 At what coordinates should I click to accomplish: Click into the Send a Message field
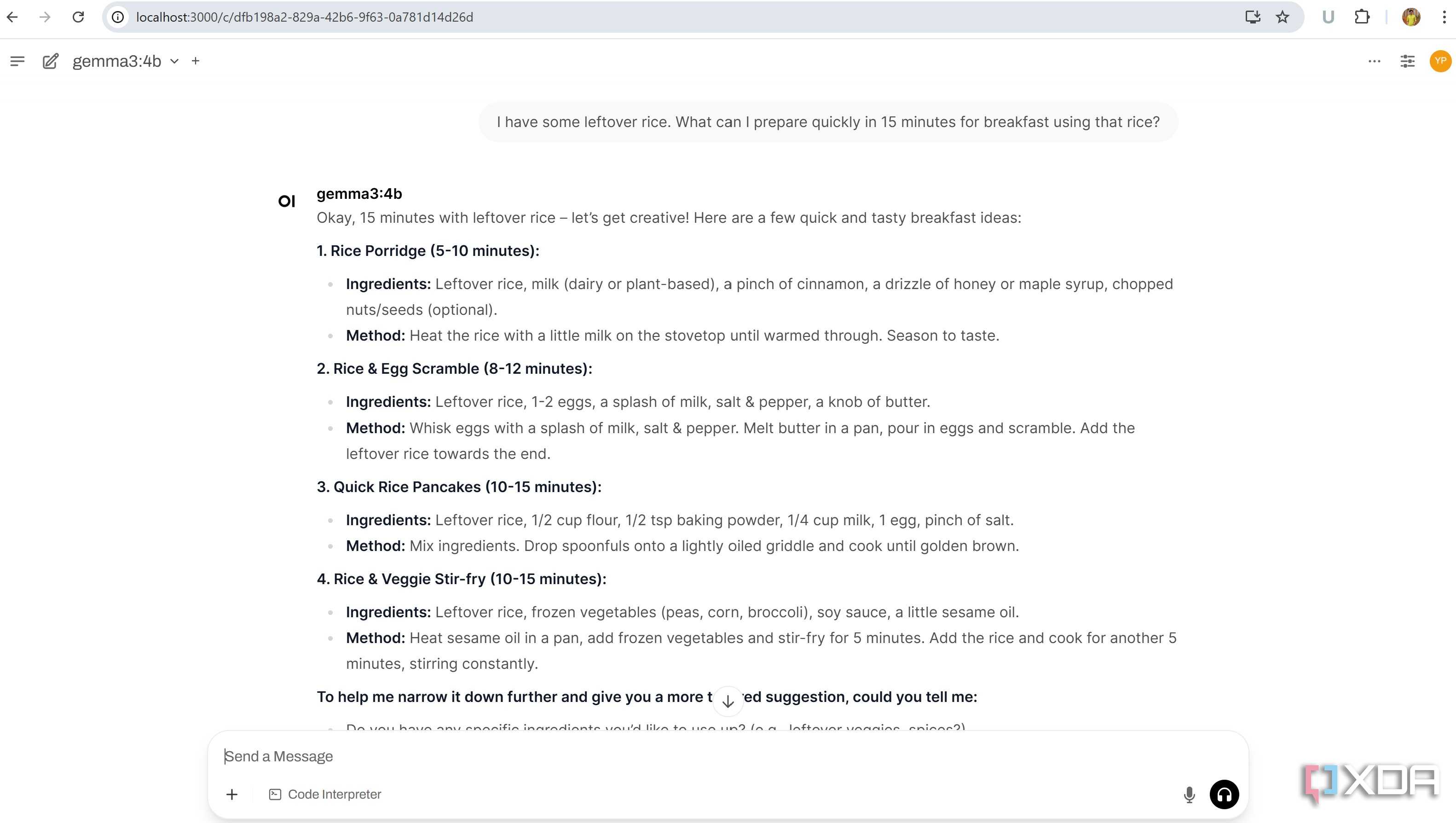click(728, 756)
